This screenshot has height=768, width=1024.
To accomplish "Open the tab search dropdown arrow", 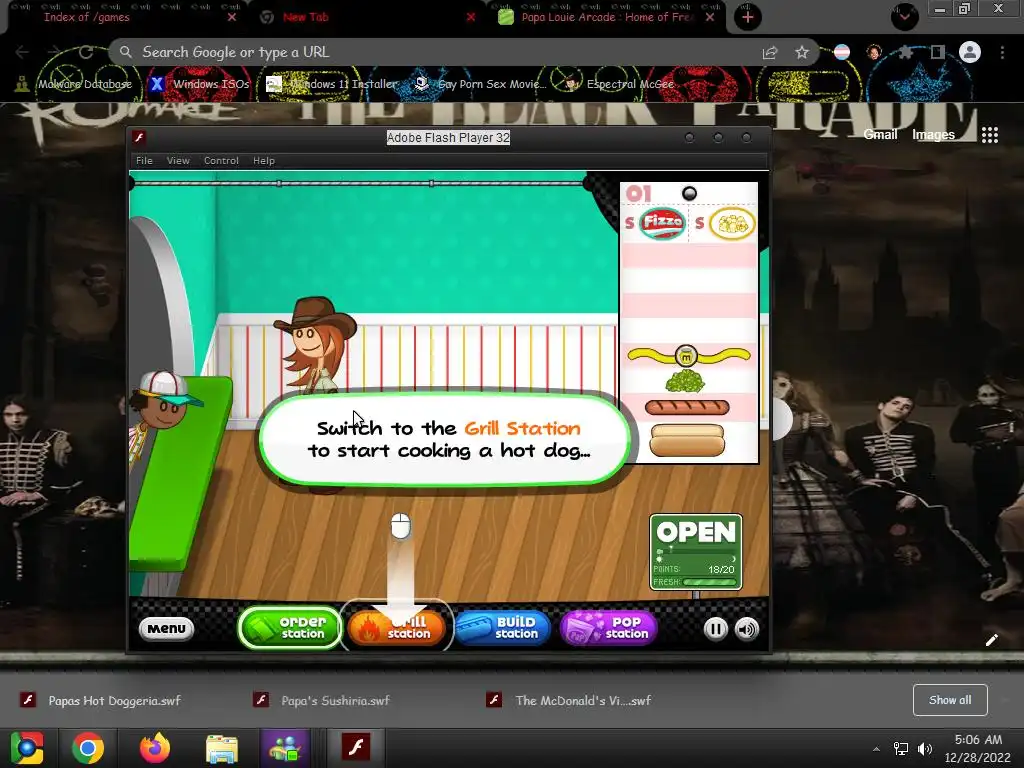I will (x=904, y=17).
